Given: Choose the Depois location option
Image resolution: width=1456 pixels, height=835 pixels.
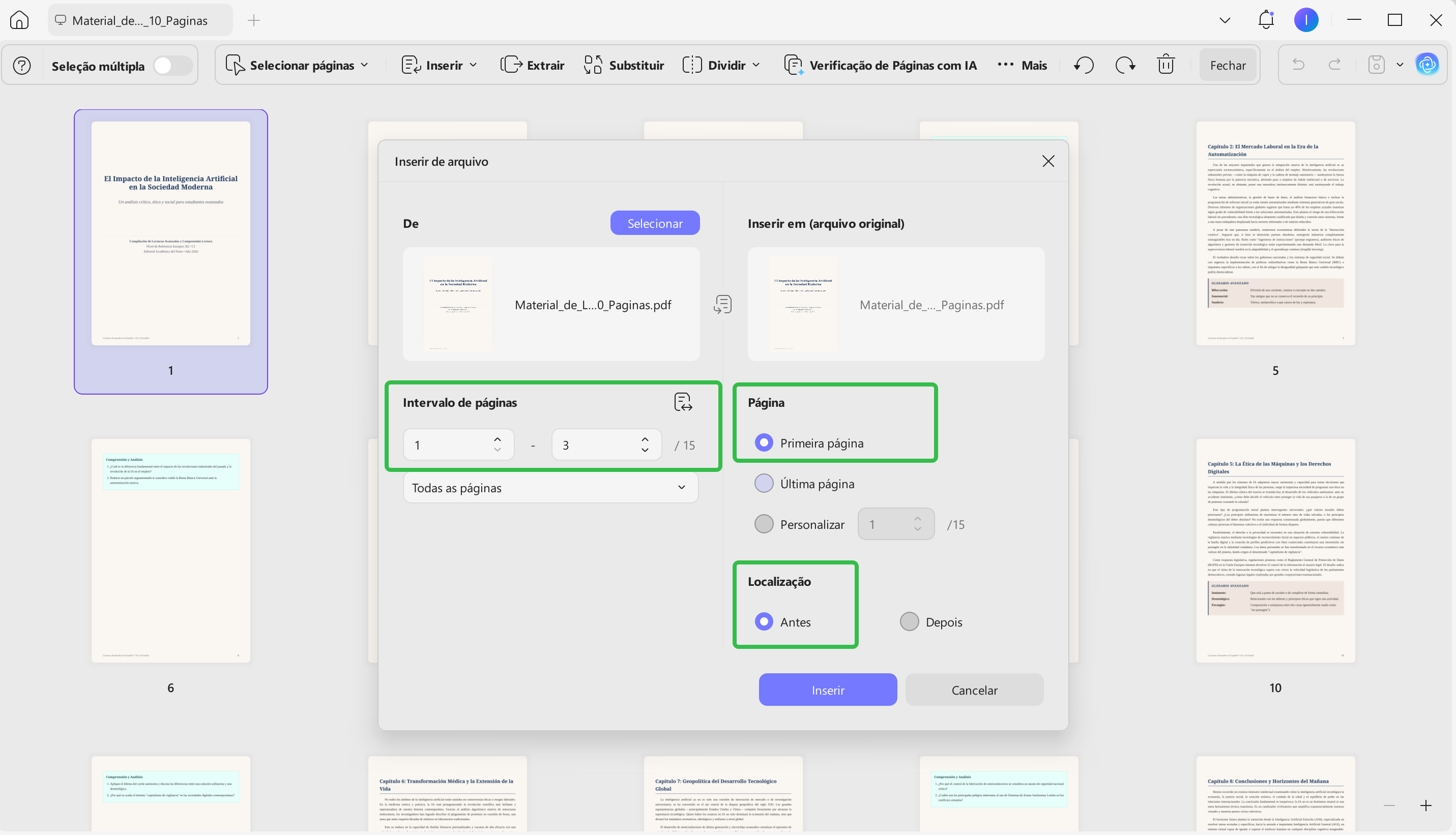Looking at the screenshot, I should tap(909, 621).
